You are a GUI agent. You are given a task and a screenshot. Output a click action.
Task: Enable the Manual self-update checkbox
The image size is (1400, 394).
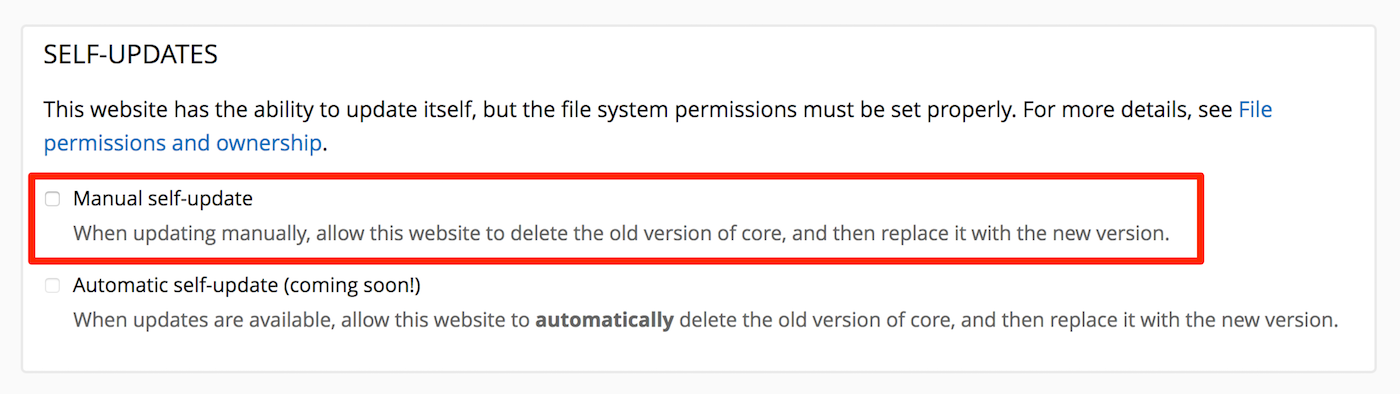[52, 199]
